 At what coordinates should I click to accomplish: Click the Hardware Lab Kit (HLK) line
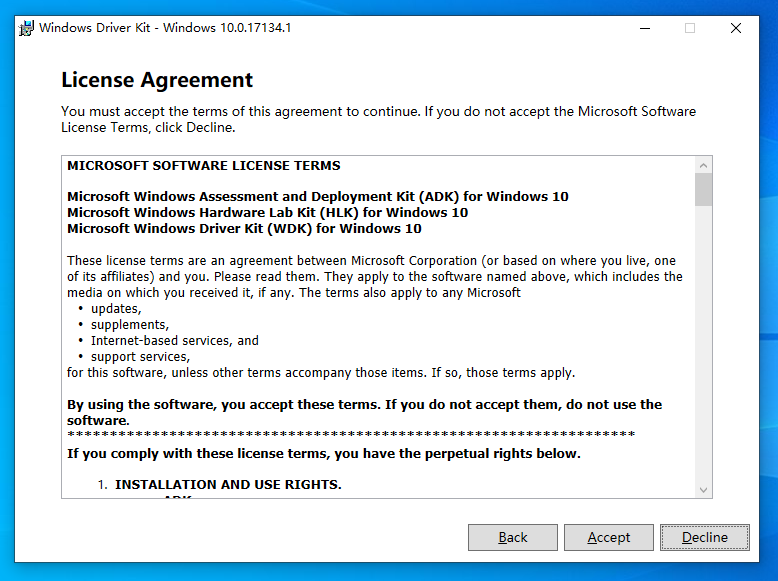[267, 213]
